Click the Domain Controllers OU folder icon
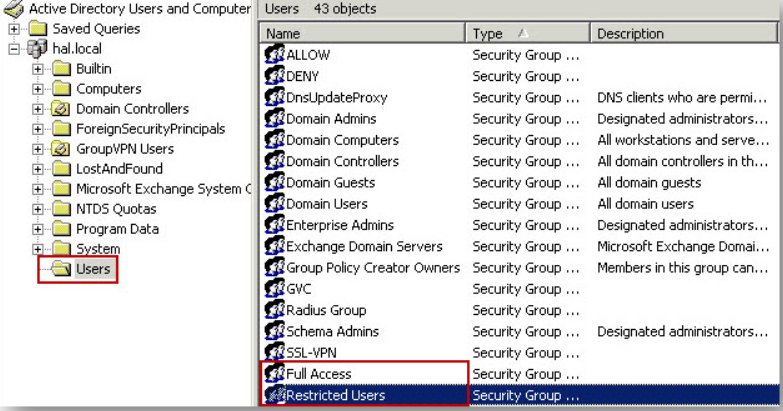783x411 pixels. [x=61, y=108]
